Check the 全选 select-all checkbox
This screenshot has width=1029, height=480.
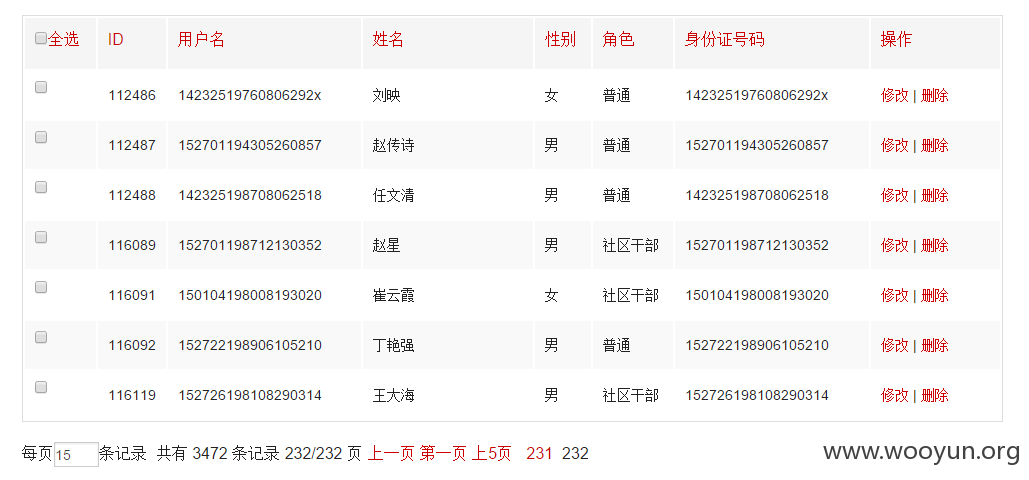[x=41, y=38]
